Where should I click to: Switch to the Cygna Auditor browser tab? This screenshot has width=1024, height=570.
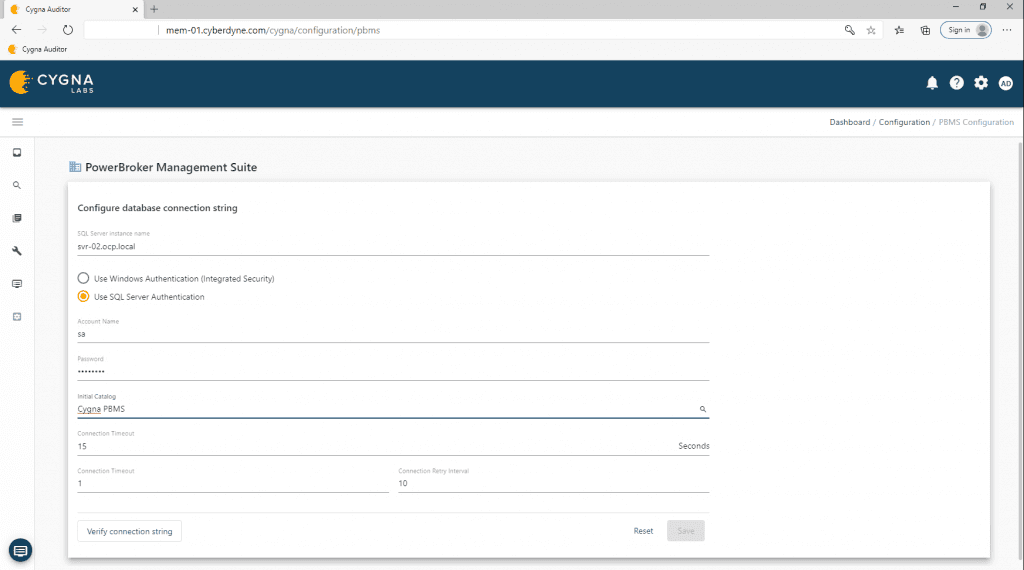click(x=75, y=10)
